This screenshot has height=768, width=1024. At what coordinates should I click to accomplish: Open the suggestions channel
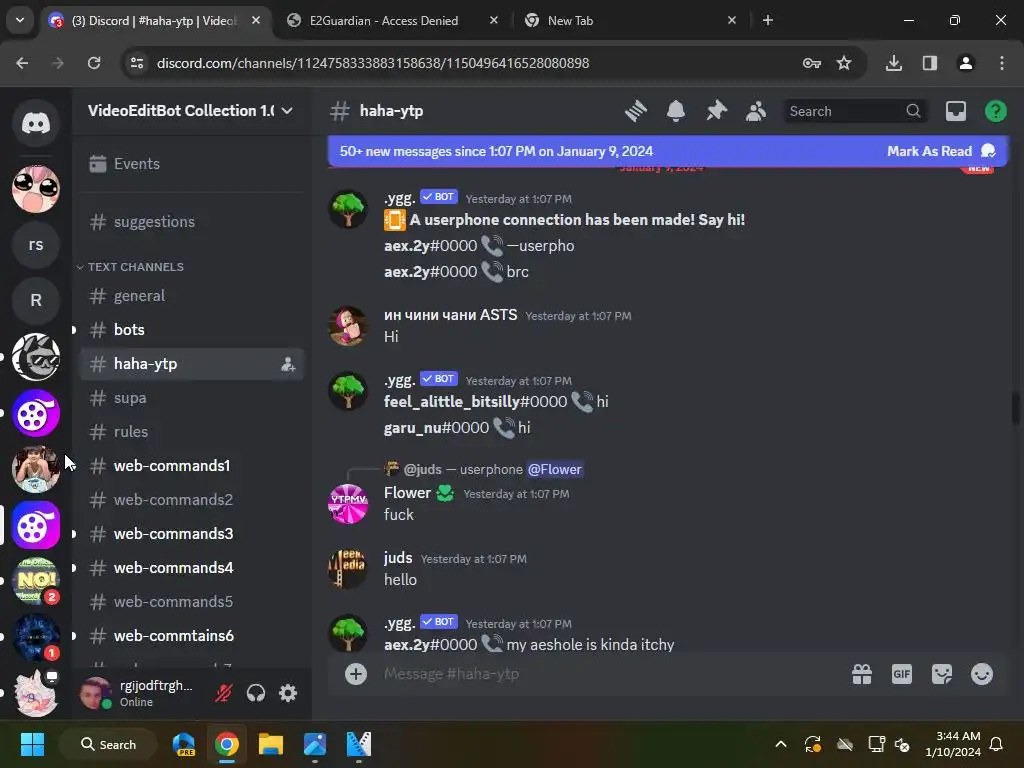point(192,222)
